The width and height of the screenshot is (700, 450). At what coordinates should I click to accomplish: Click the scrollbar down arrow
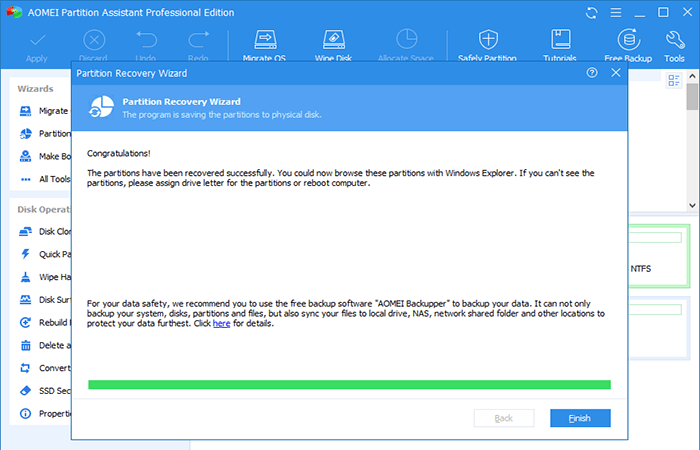692,205
